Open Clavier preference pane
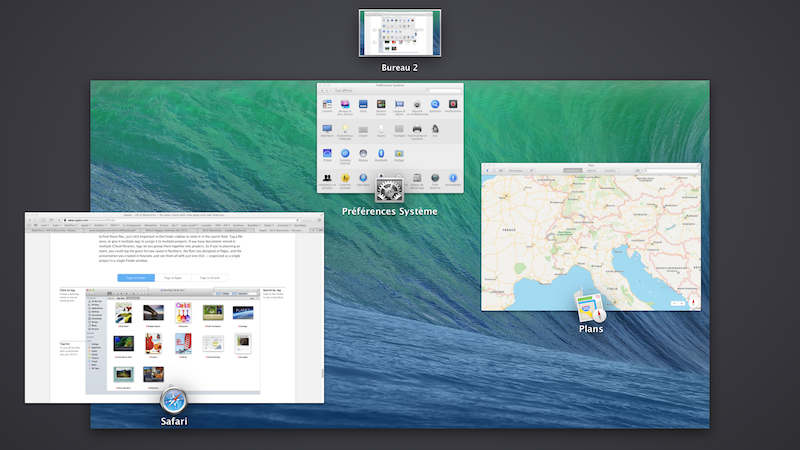The height and width of the screenshot is (450, 800). tap(363, 131)
